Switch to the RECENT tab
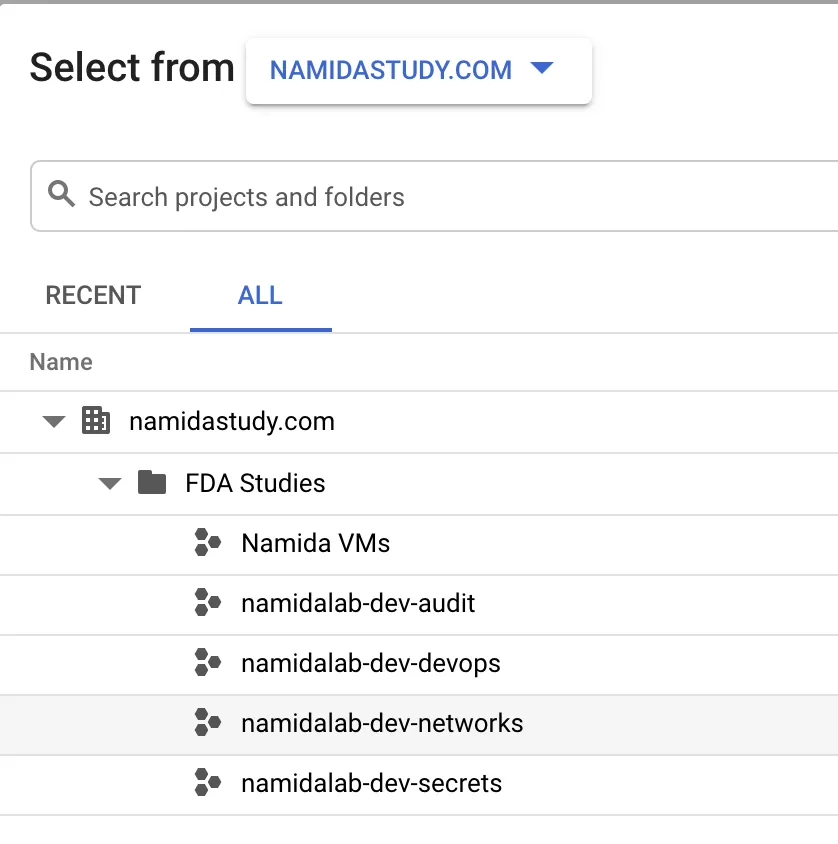Image resolution: width=838 pixels, height=844 pixels. tap(93, 295)
